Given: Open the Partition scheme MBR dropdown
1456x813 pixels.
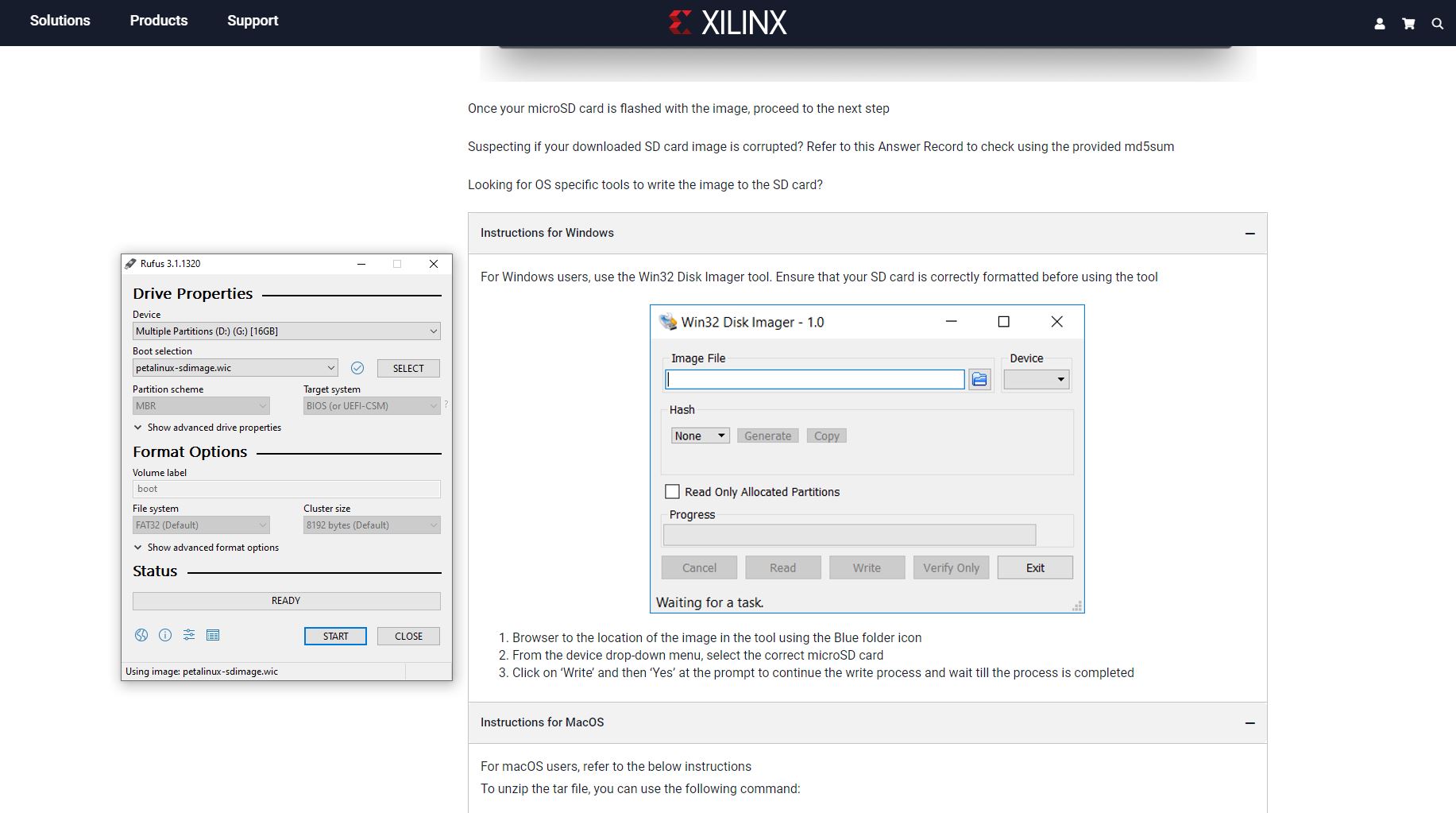Looking at the screenshot, I should click(201, 406).
